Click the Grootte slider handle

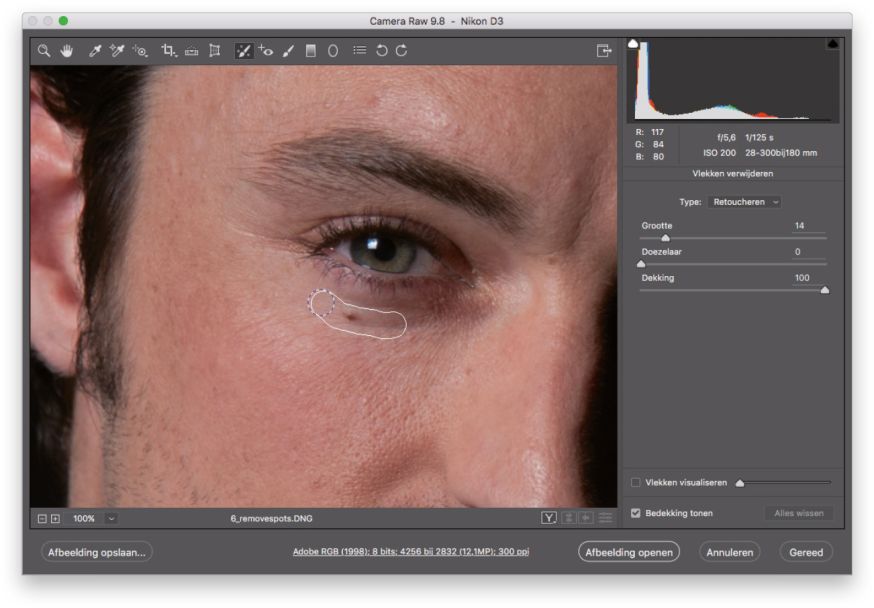[x=666, y=238]
